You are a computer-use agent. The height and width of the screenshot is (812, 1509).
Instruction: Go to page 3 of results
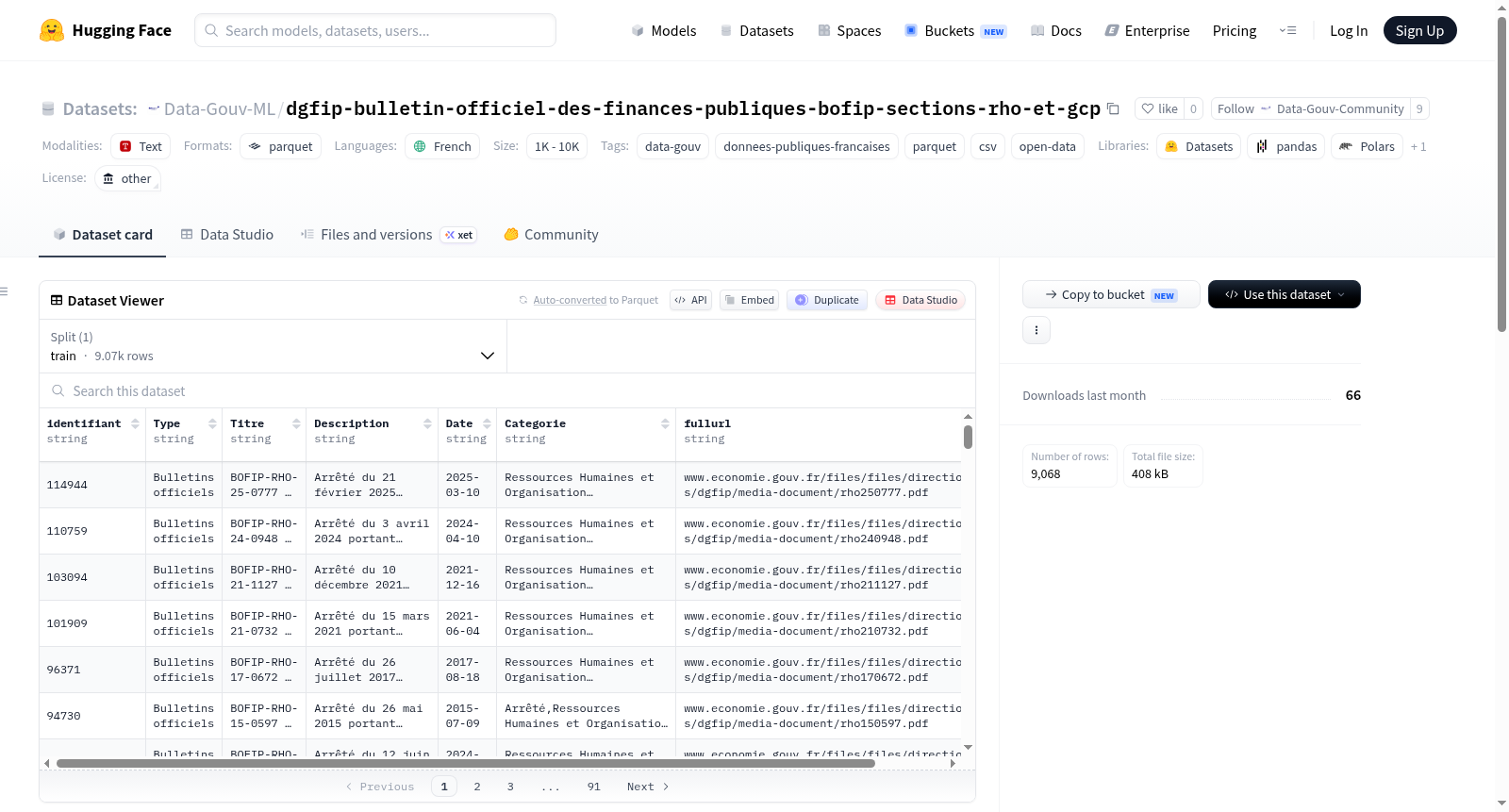point(510,787)
